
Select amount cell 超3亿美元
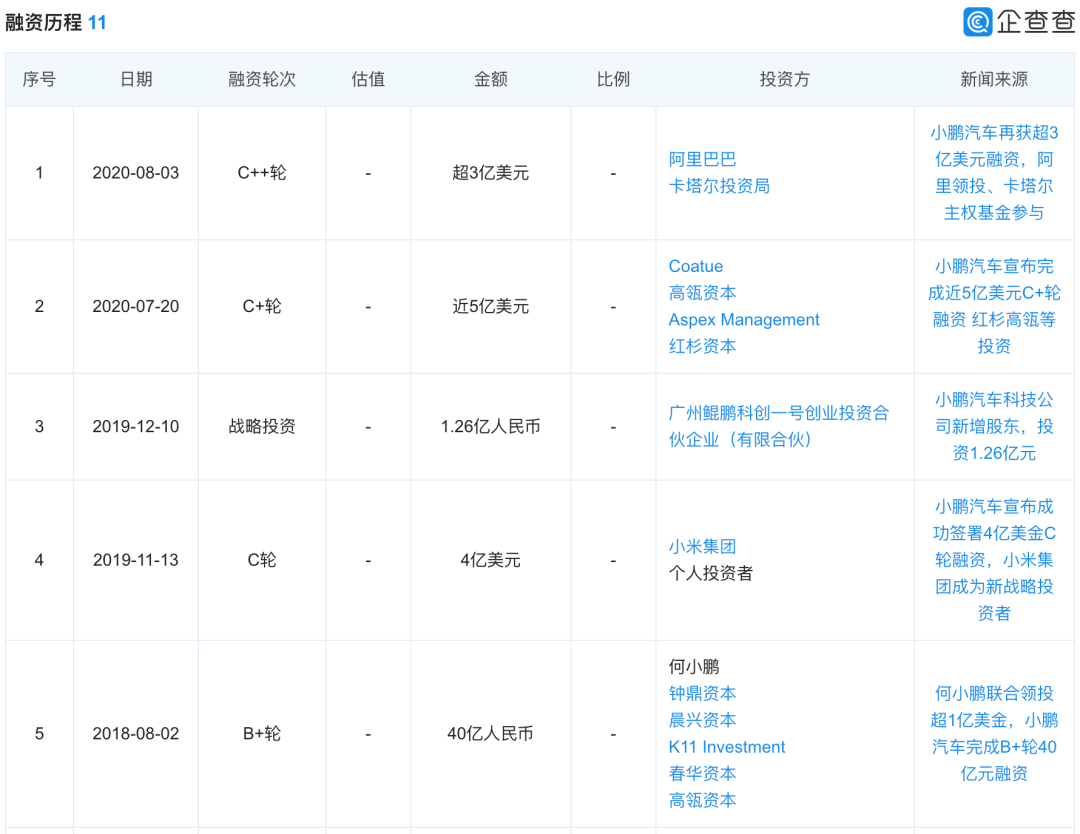click(x=490, y=172)
